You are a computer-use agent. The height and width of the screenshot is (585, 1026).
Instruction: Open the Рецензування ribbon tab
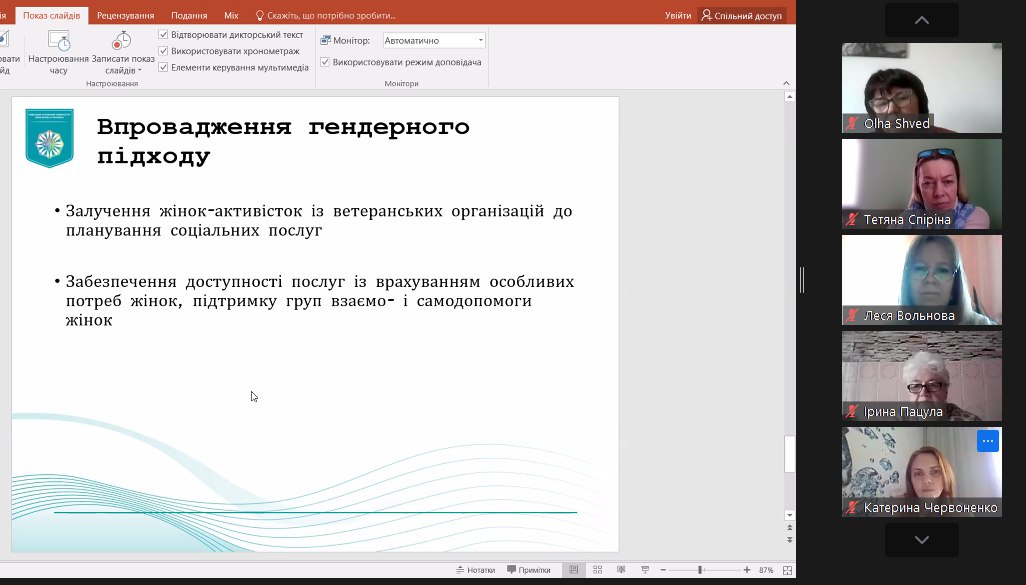pos(125,16)
